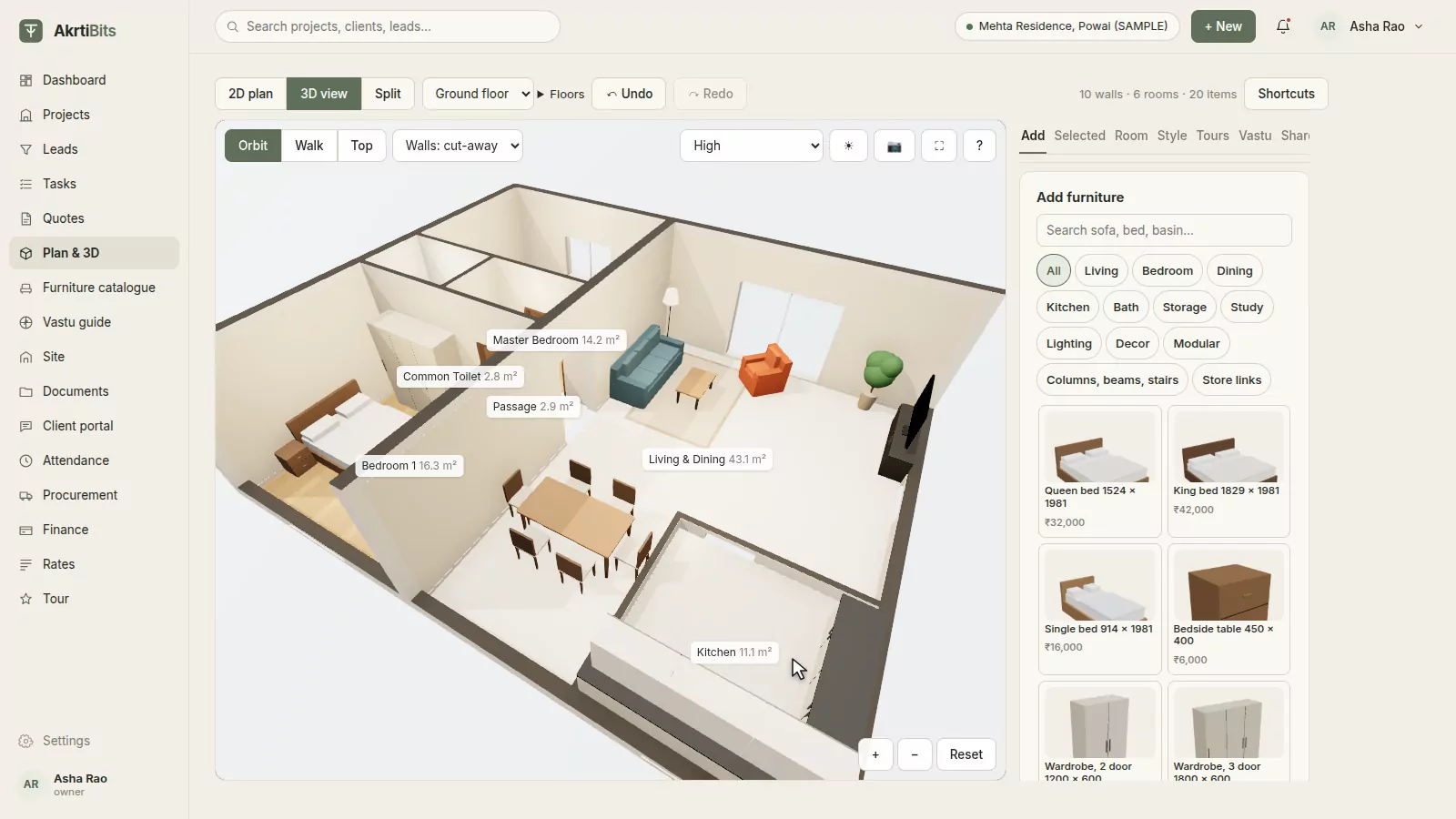Click the + New button
The height and width of the screenshot is (819, 1456).
coord(1223,26)
